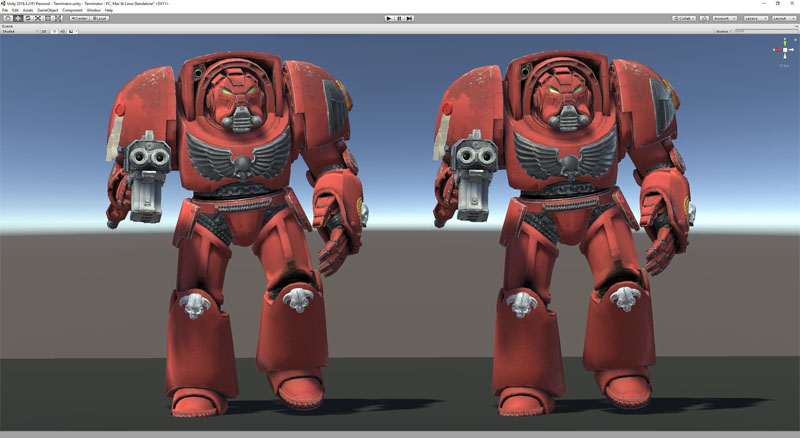800x438 pixels.
Task: Open the Layout dropdown
Action: point(784,18)
